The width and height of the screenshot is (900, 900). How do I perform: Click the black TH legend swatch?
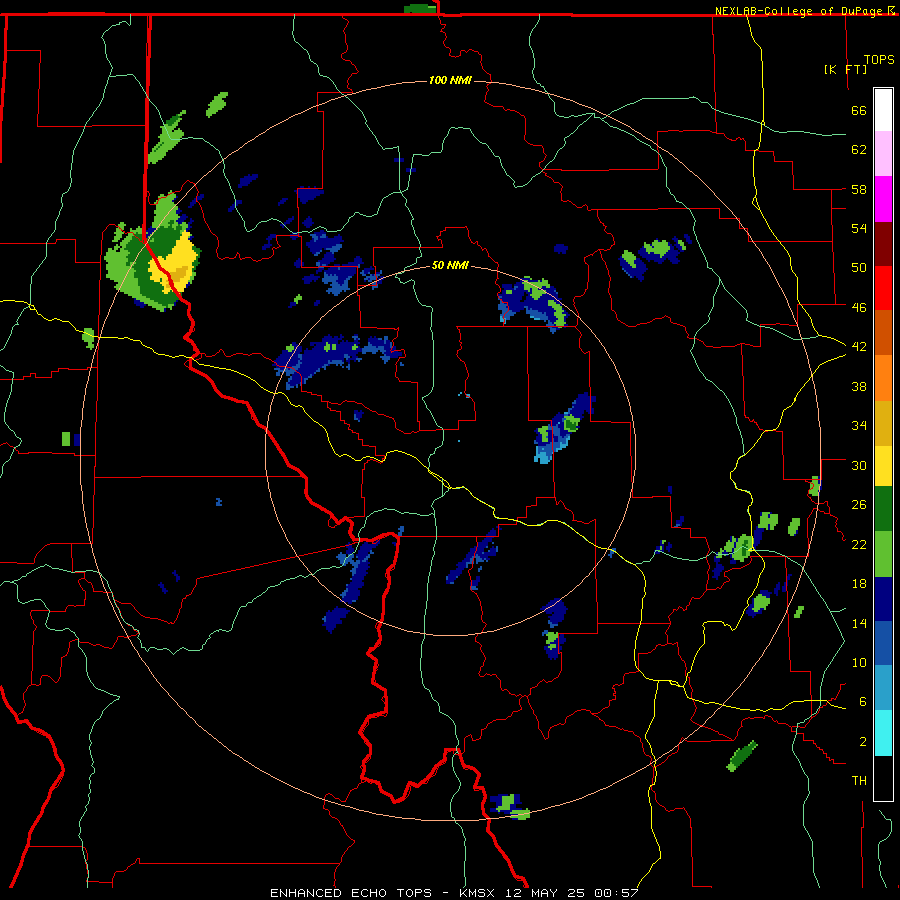pos(883,778)
